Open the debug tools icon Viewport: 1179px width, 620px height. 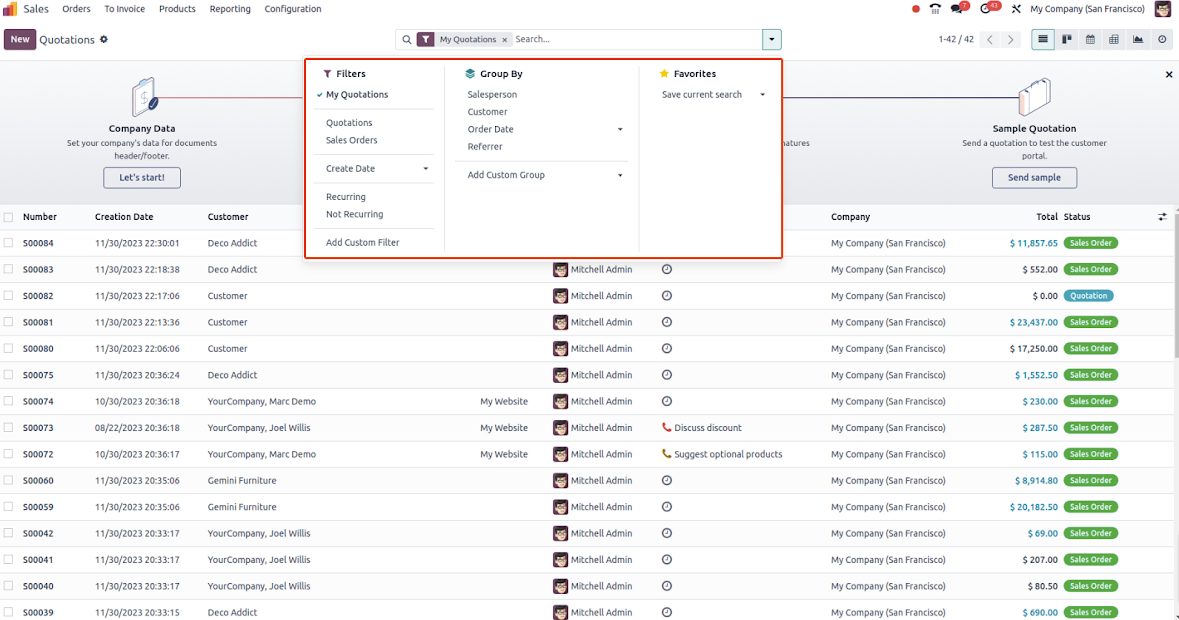tap(1016, 9)
